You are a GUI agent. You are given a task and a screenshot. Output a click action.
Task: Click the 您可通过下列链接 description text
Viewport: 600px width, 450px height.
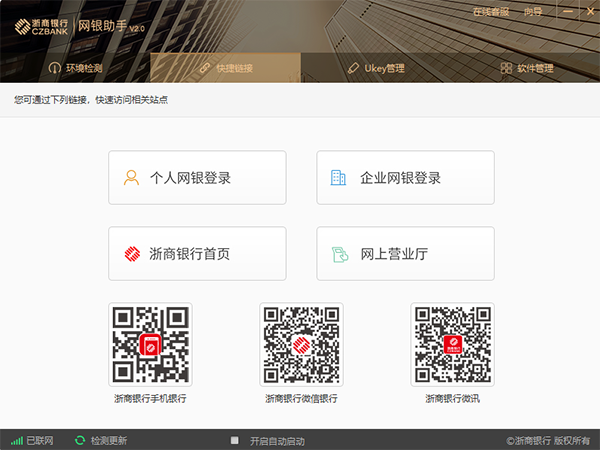tap(91, 100)
